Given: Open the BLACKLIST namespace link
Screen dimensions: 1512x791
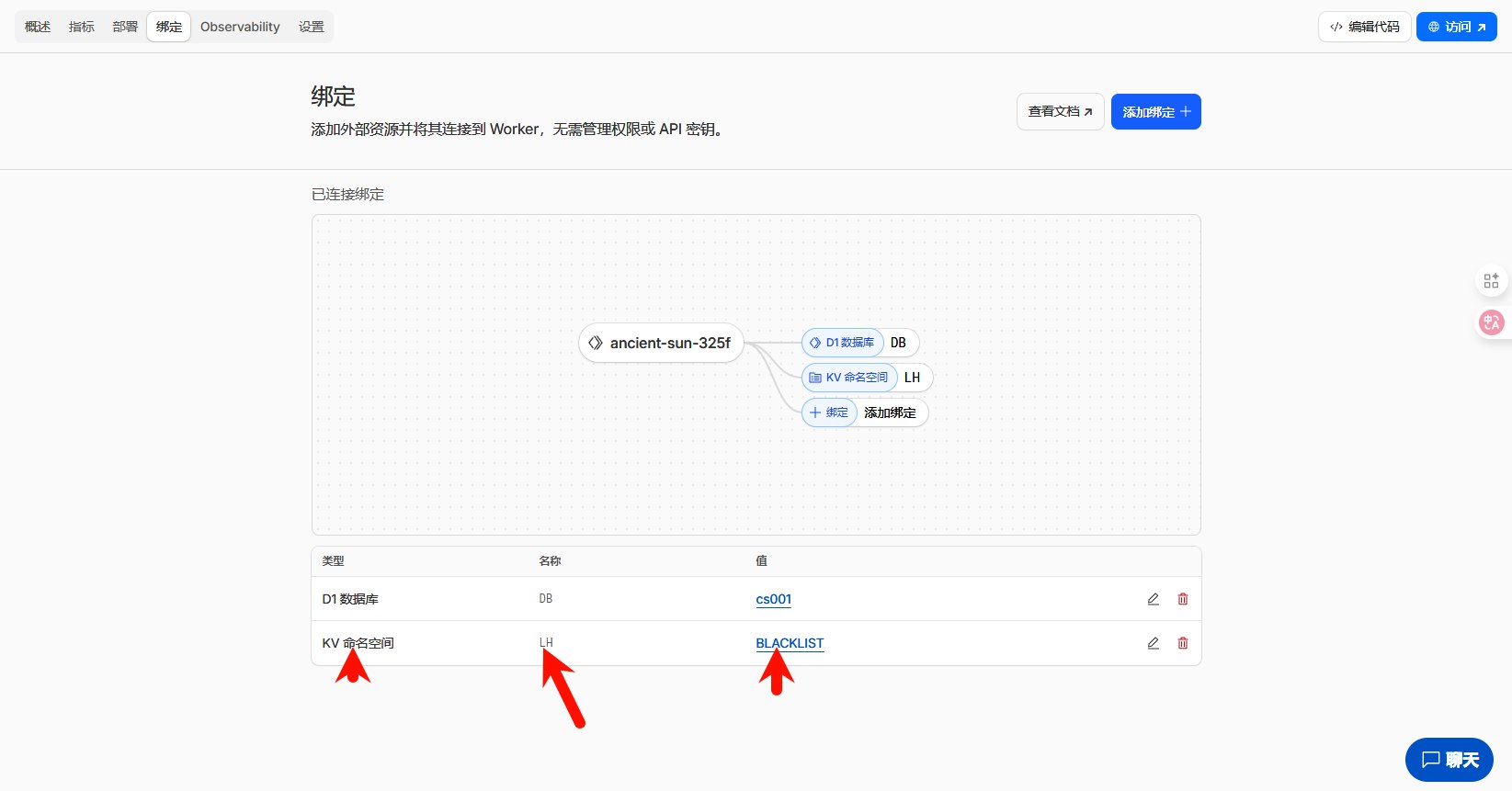Looking at the screenshot, I should coord(790,643).
